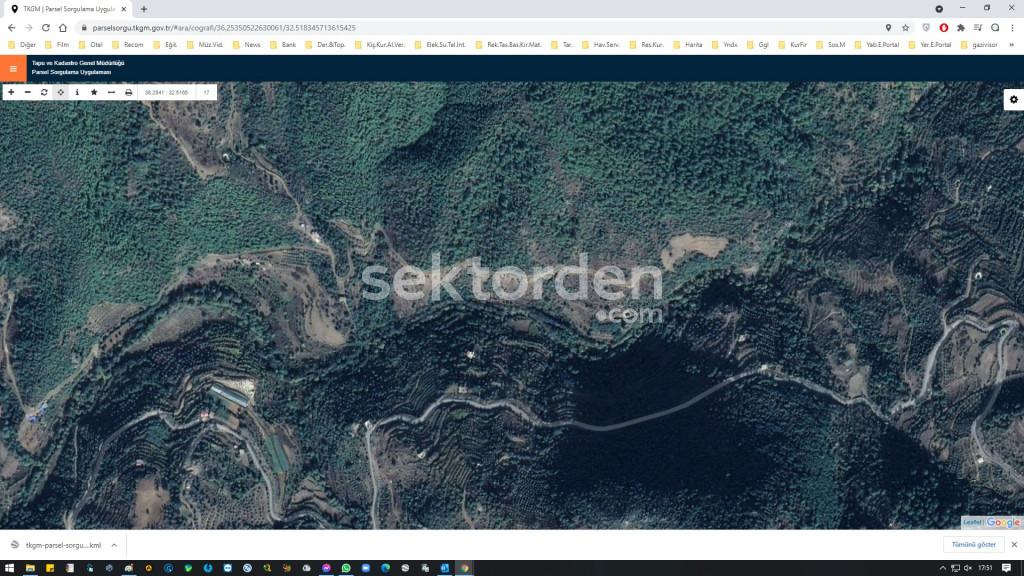Open the Ggl bookmarks folder

point(758,44)
